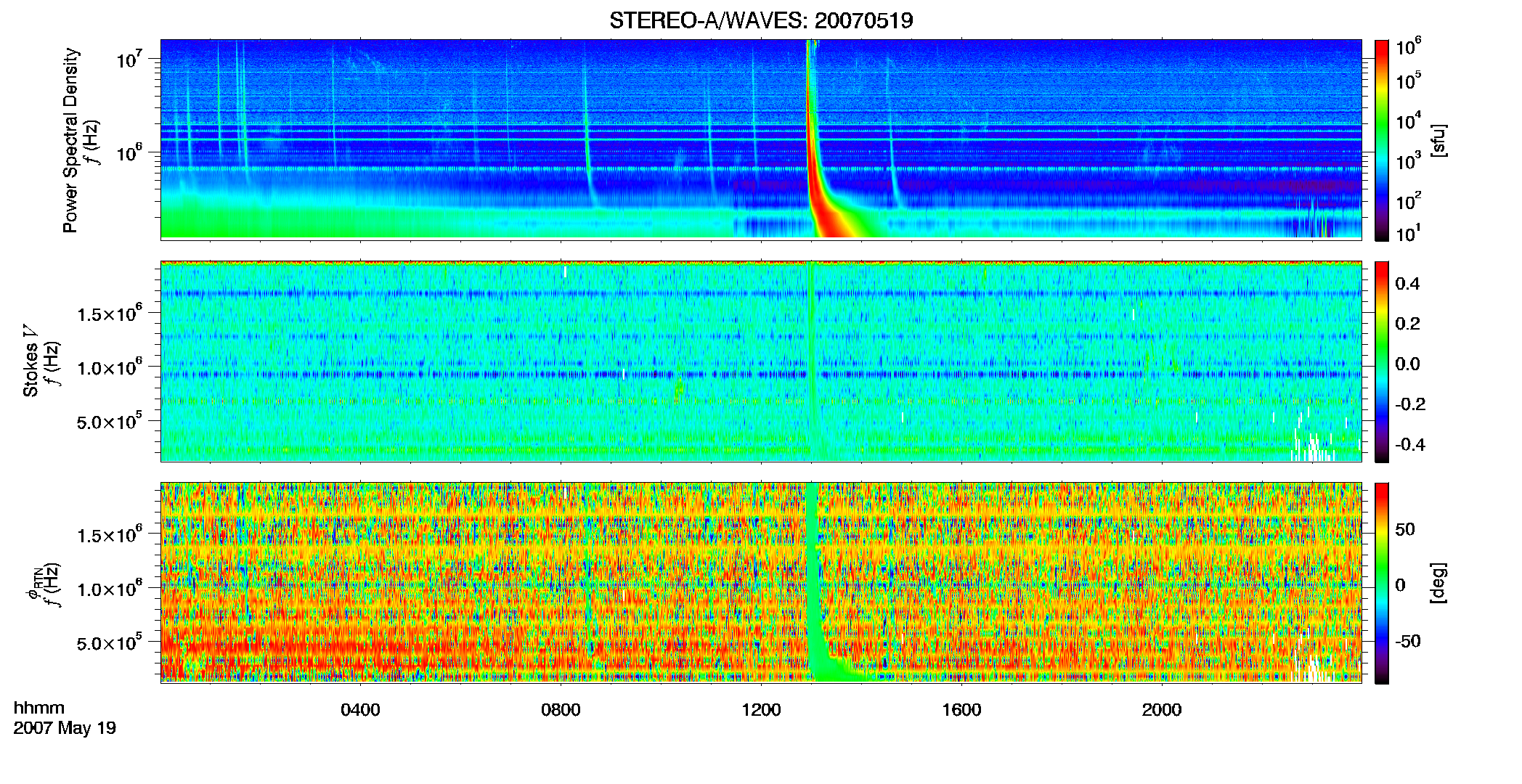The width and height of the screenshot is (1522, 784).
Task: Click the [deg] units label
Action: tap(1438, 583)
